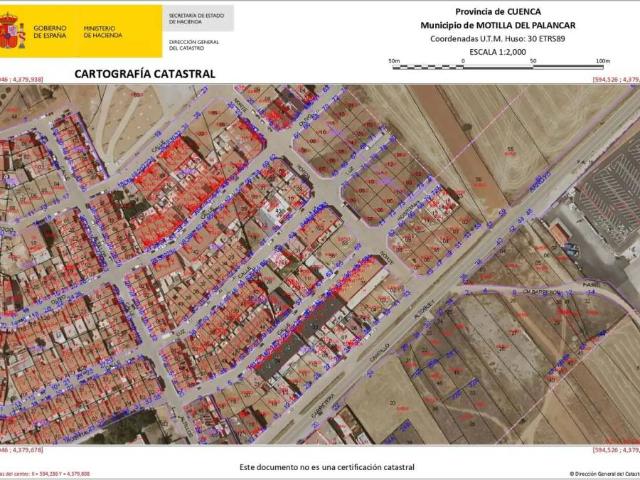Click the 'ESCALA 1:2,000' label
The width and height of the screenshot is (640, 480).
[498, 52]
